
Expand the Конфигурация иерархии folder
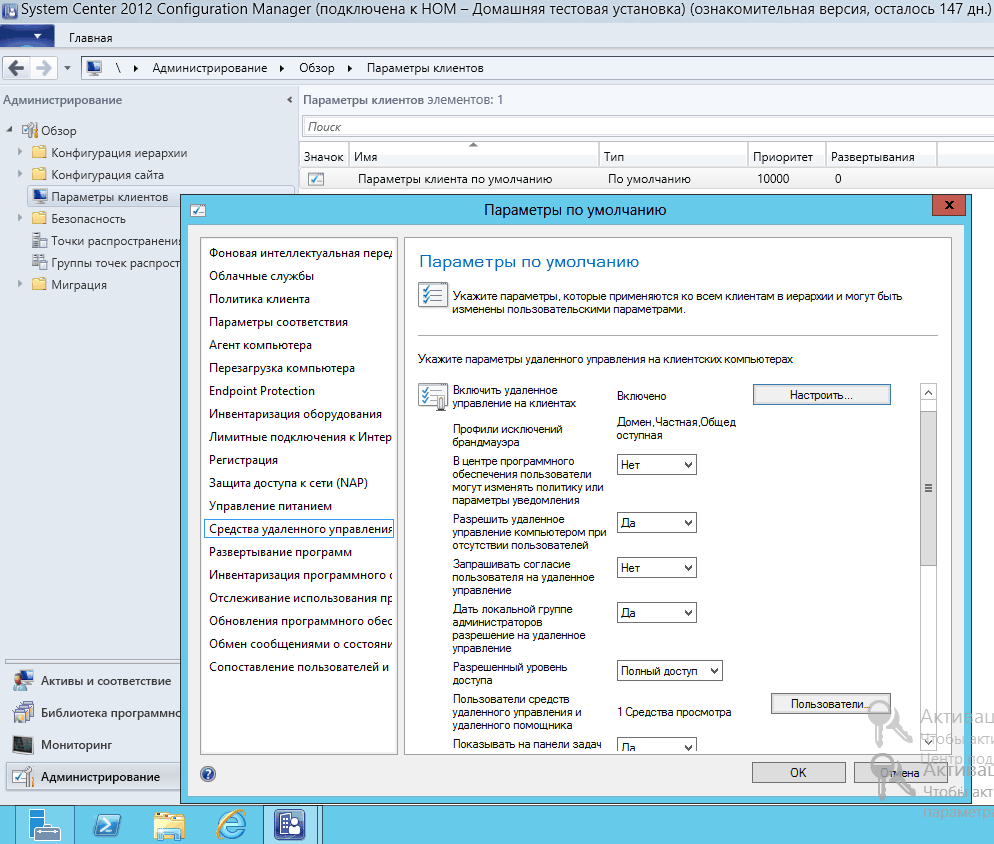coord(20,152)
